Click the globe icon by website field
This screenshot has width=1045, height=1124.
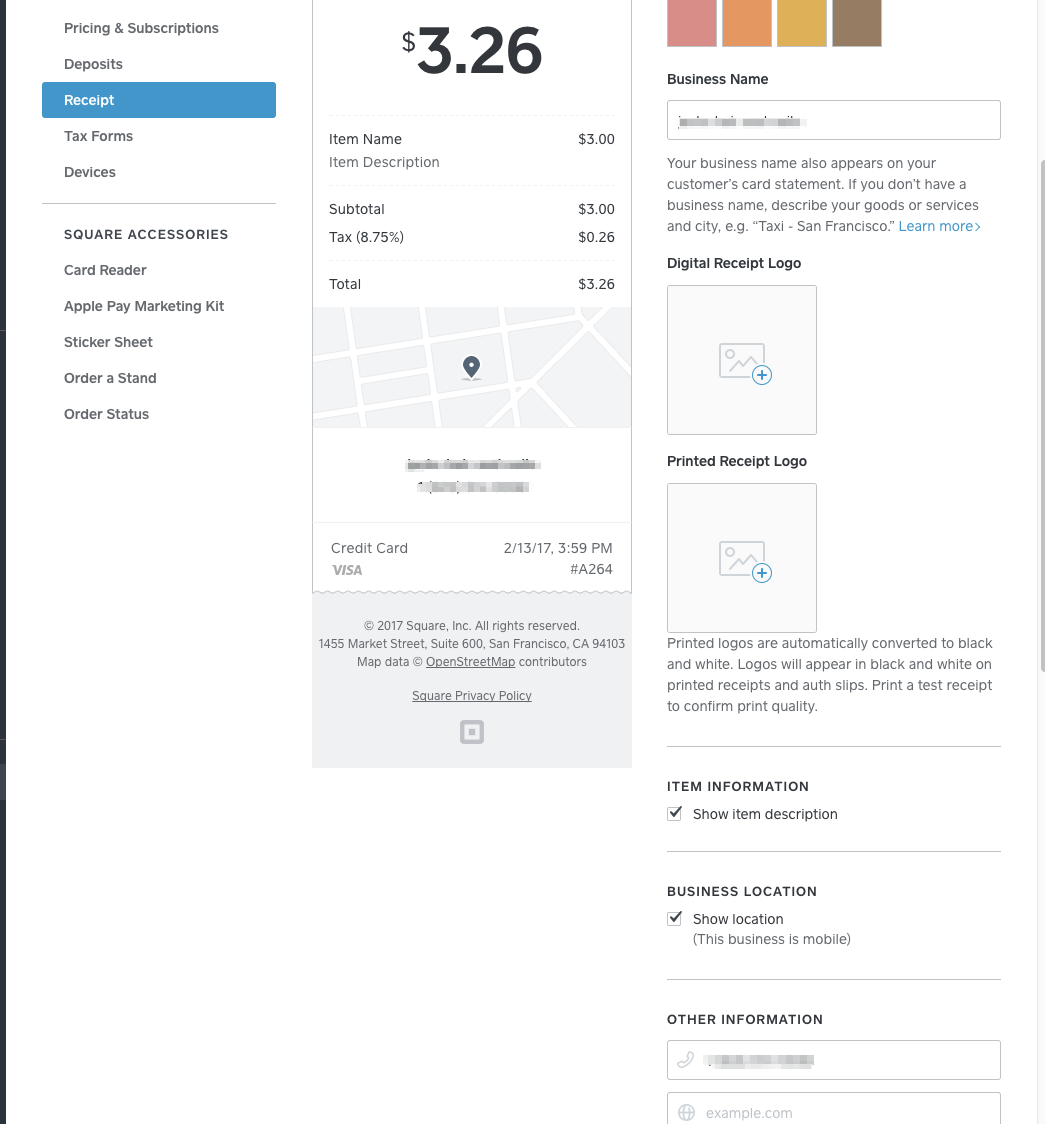(686, 1113)
